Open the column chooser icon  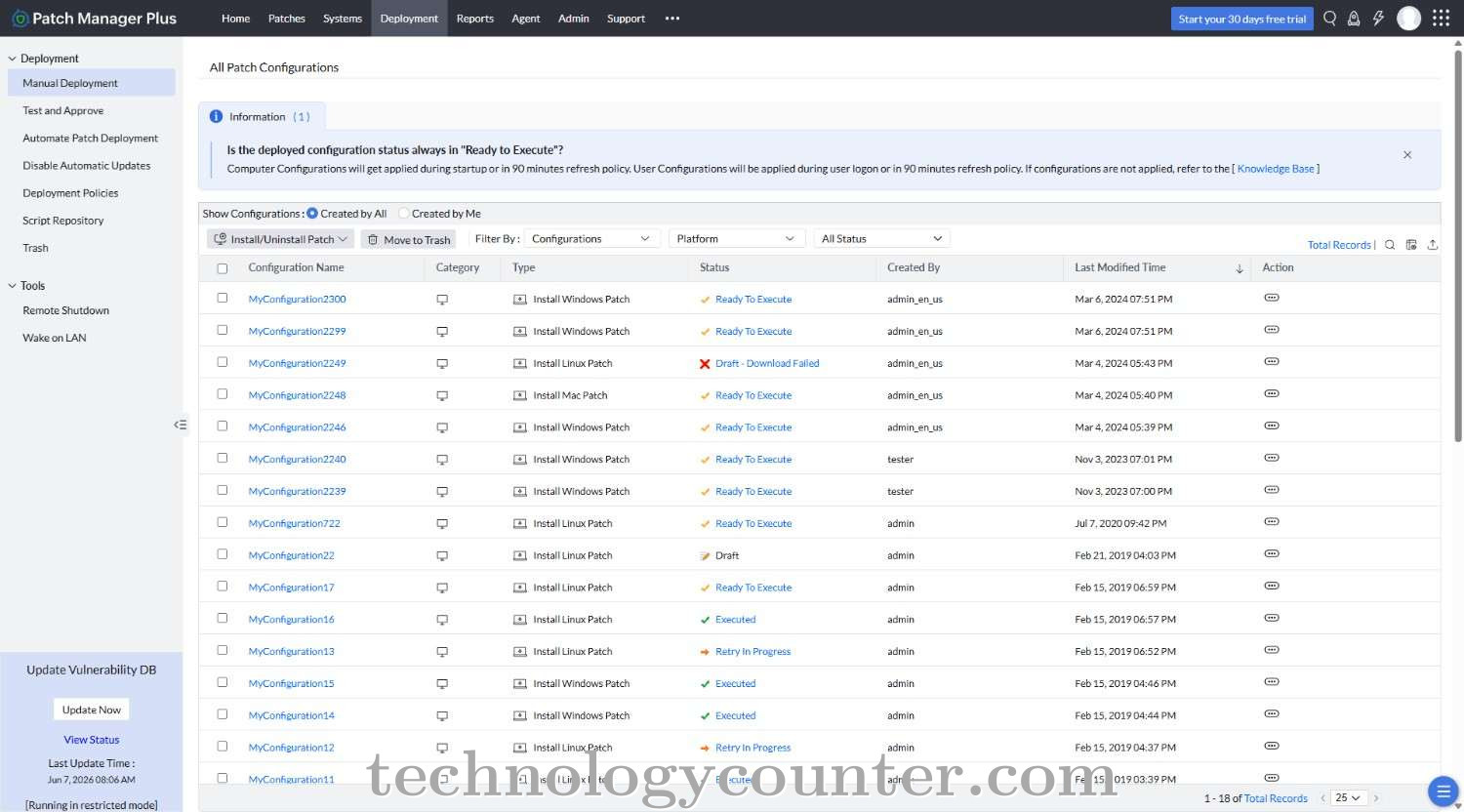[1411, 245]
